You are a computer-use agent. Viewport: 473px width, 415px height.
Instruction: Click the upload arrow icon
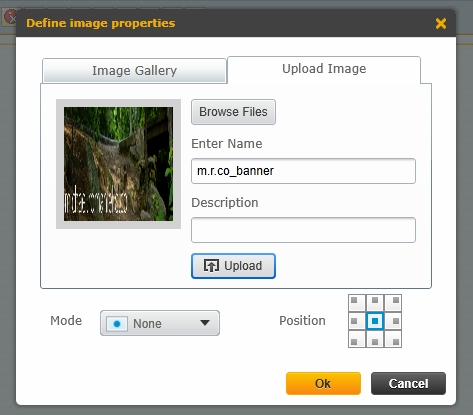pos(211,266)
